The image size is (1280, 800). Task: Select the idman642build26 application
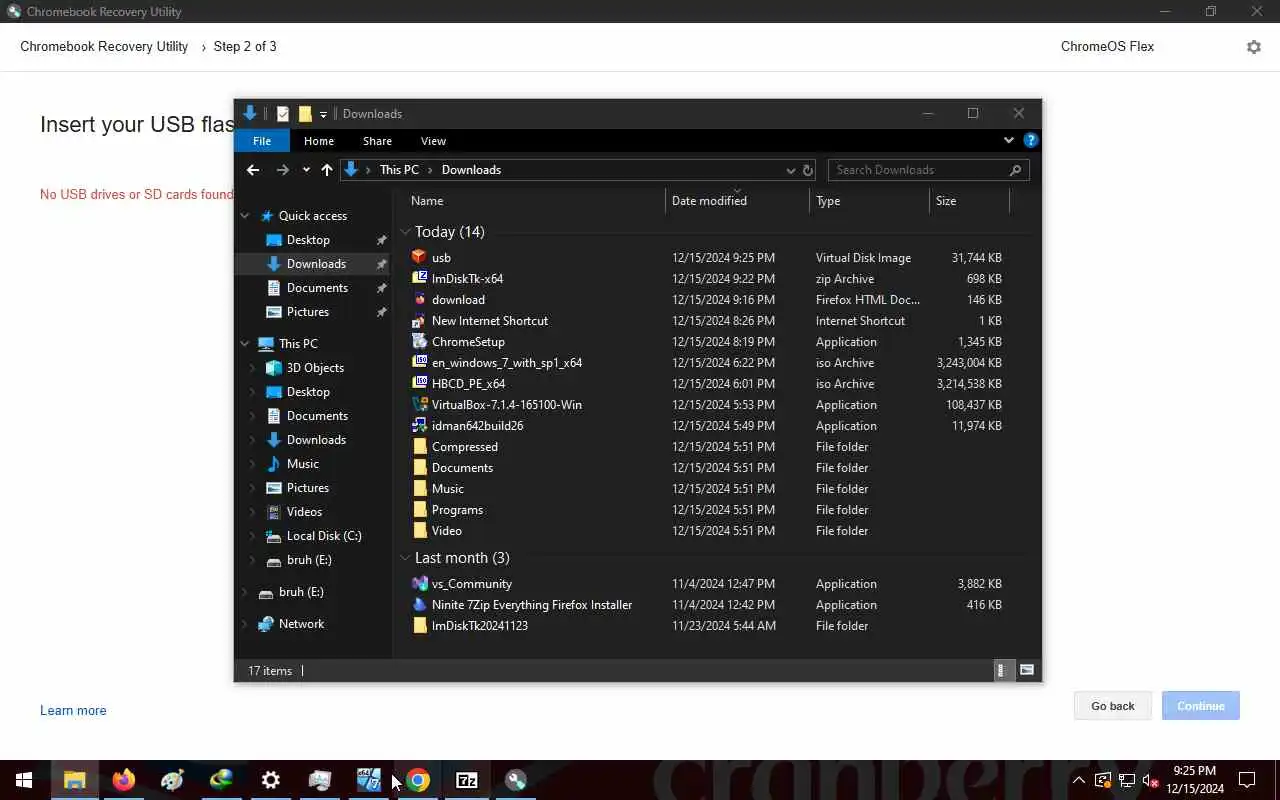pyautogui.click(x=706, y=426)
